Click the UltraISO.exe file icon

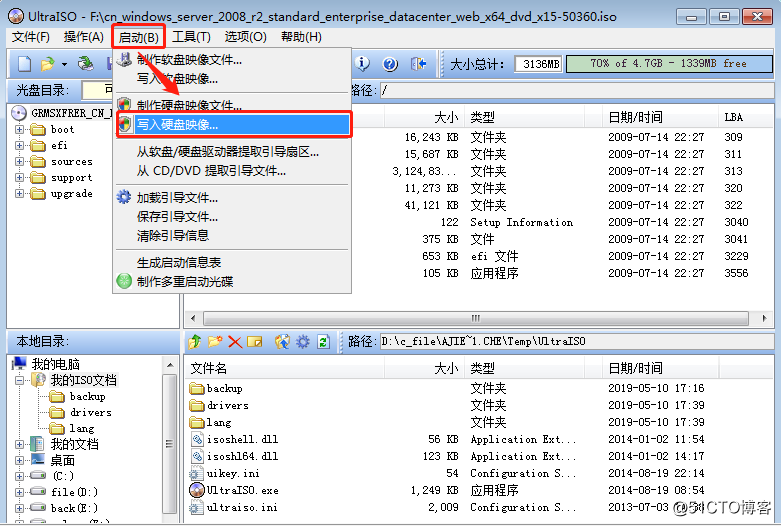point(197,490)
